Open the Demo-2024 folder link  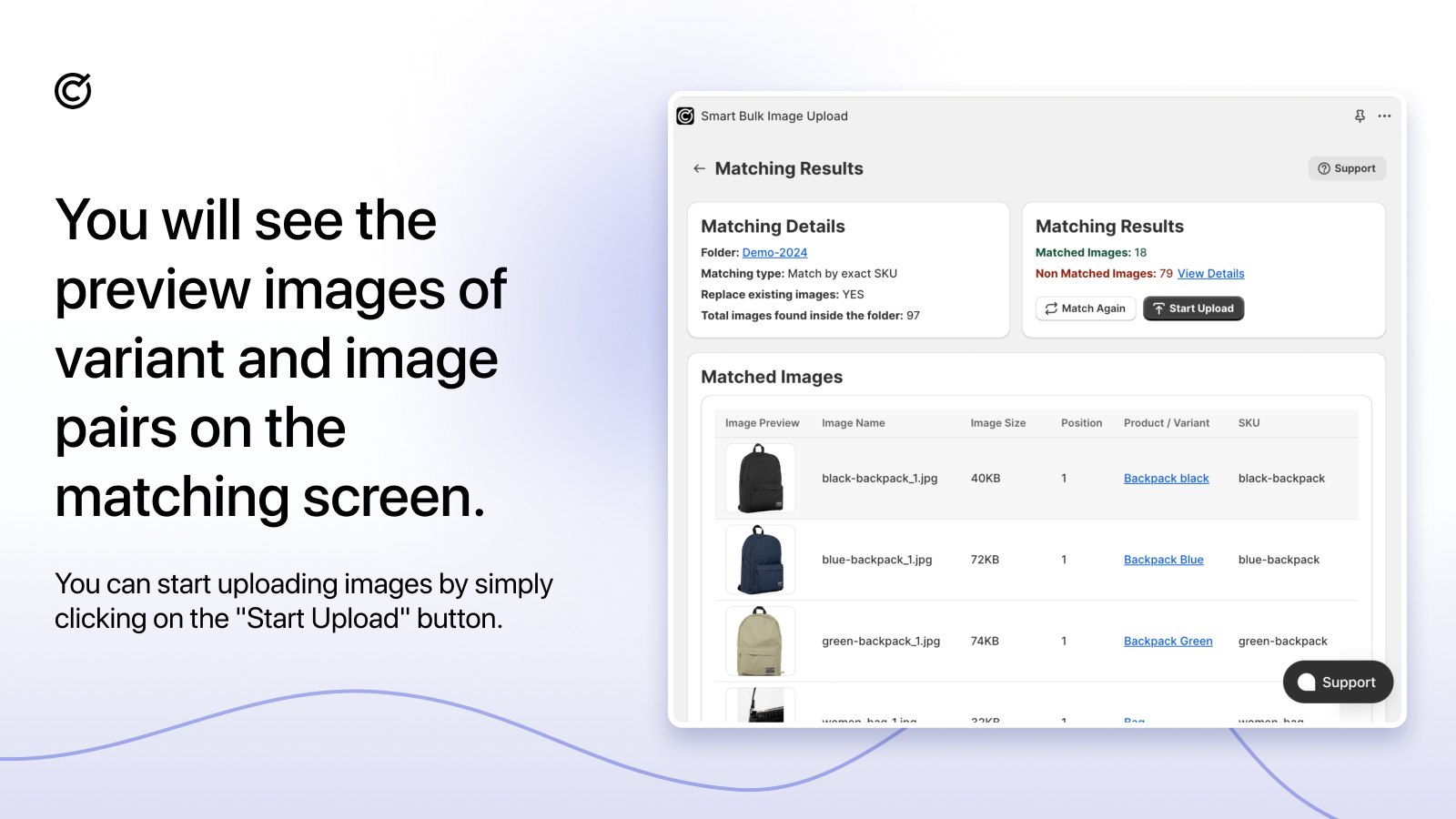(x=774, y=252)
